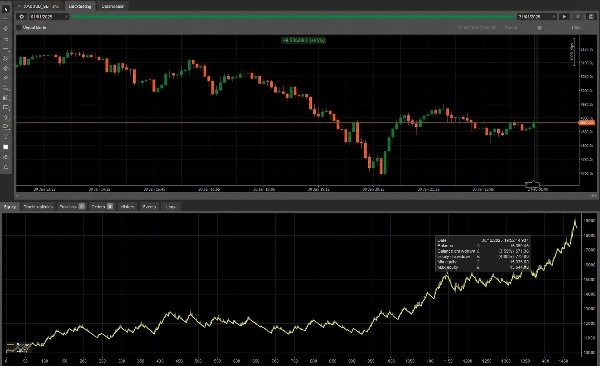
Task: Open the Events tab
Action: (x=149, y=206)
